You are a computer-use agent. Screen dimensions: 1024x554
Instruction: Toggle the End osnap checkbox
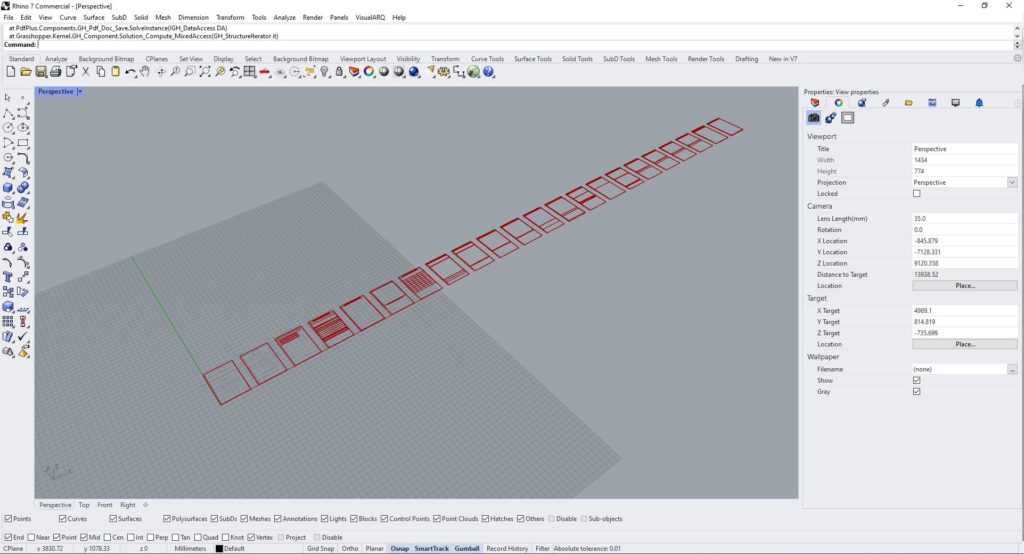pos(8,537)
